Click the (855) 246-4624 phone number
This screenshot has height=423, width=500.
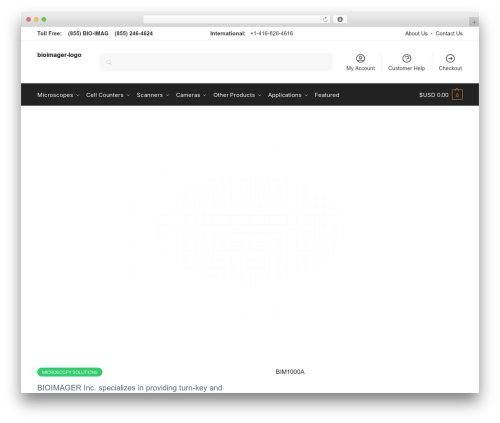(x=134, y=33)
